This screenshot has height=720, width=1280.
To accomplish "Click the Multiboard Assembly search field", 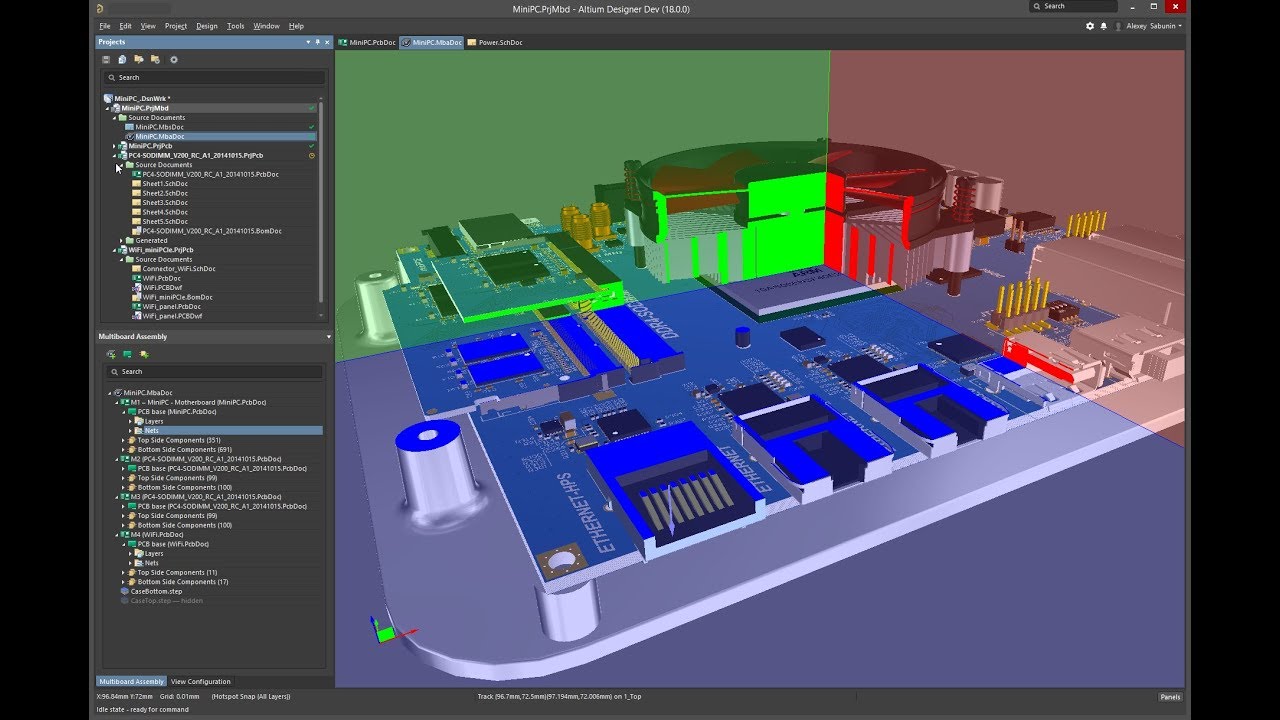I will (215, 372).
